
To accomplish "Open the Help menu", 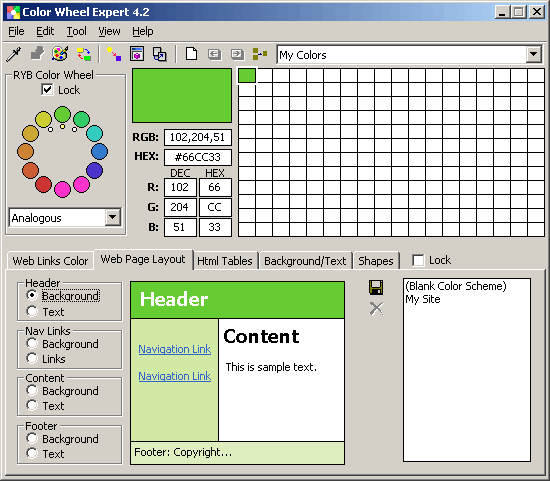I will pos(142,32).
